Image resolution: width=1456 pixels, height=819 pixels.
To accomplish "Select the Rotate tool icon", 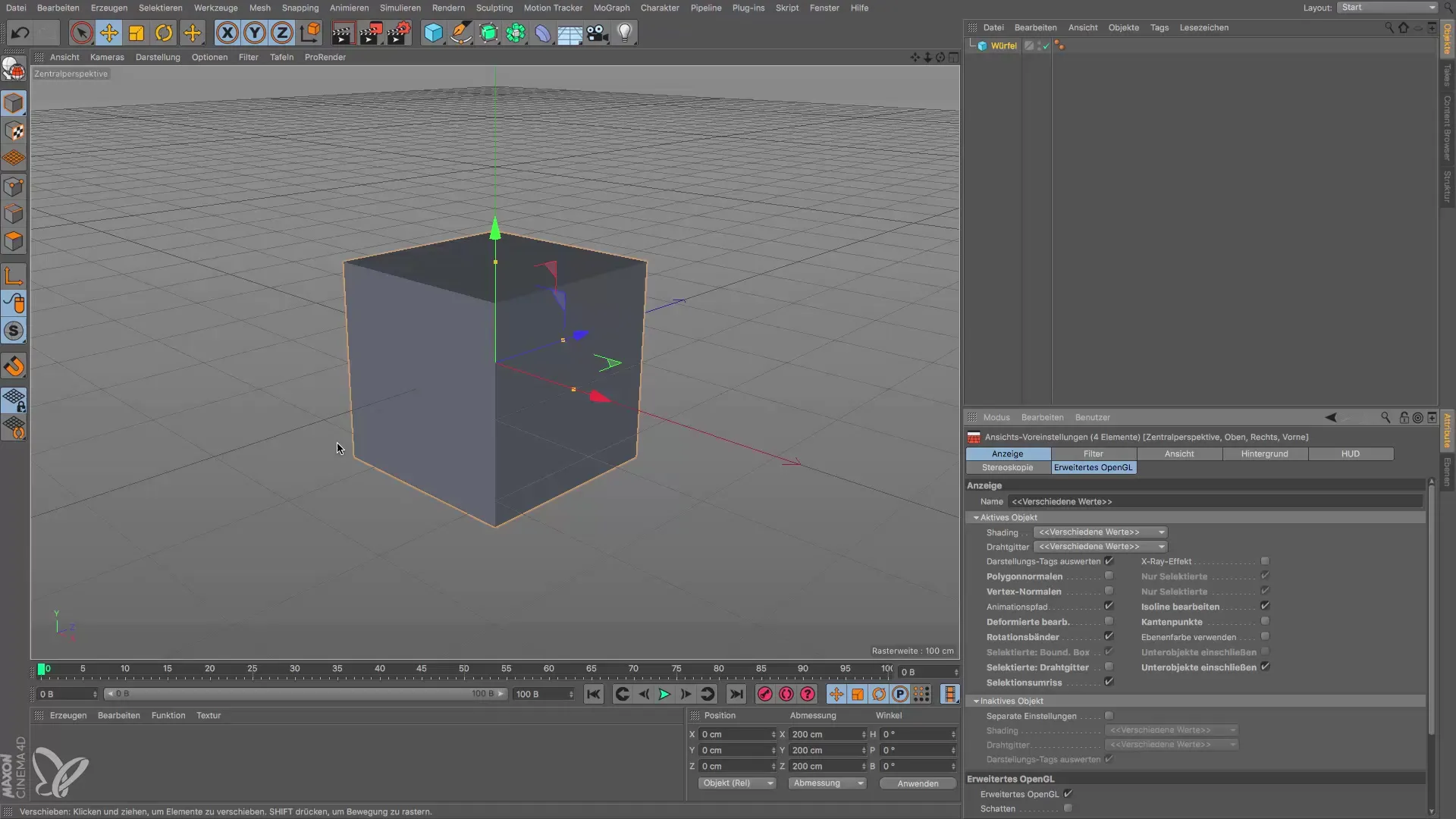I will 164,33.
